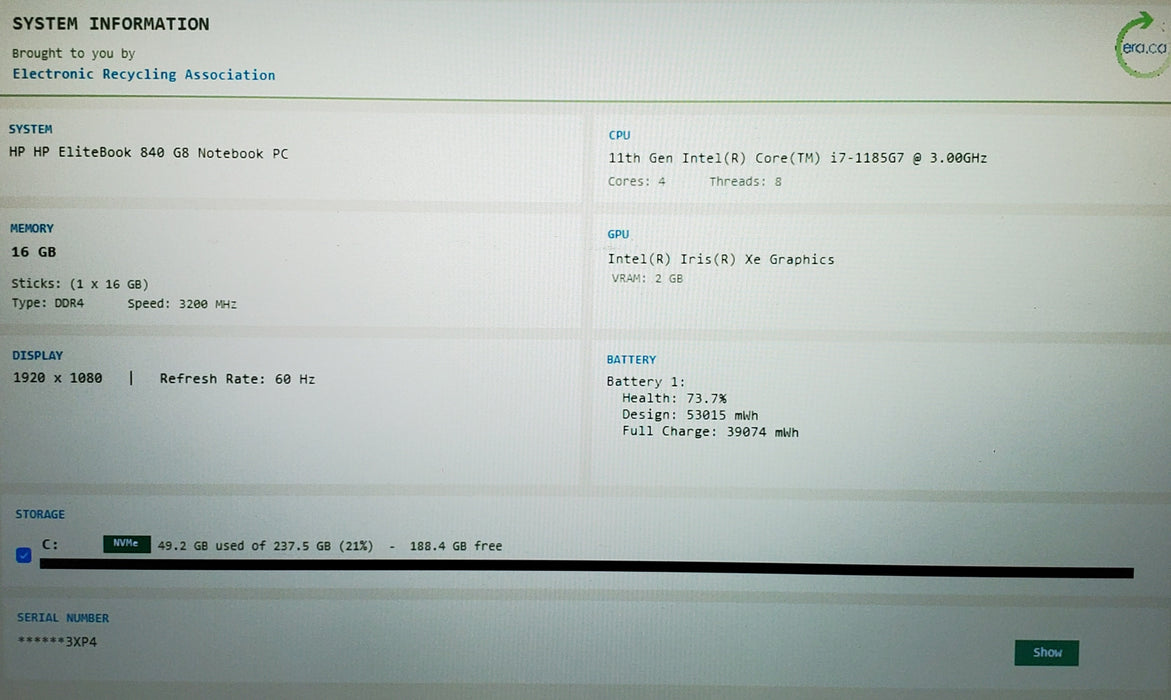1171x700 pixels.
Task: Click the 16 GB memory value
Action: (x=34, y=252)
